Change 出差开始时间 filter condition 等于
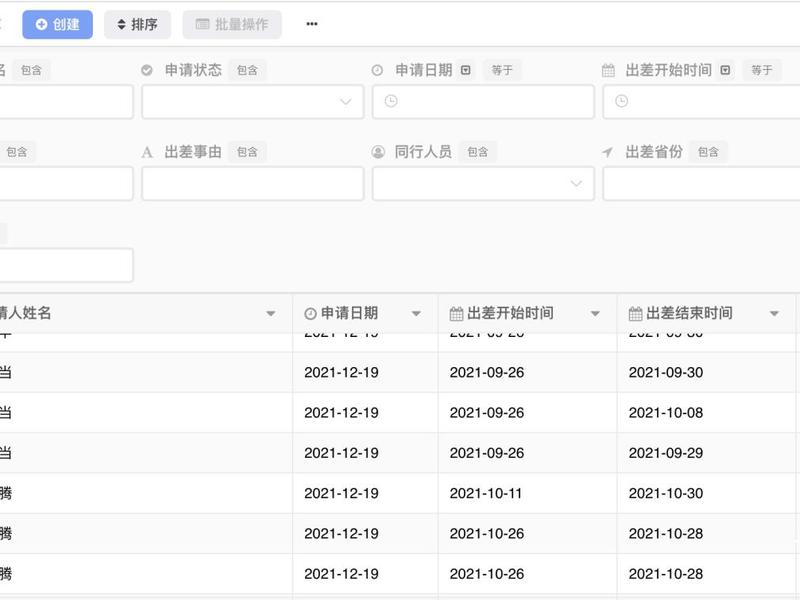 click(762, 70)
